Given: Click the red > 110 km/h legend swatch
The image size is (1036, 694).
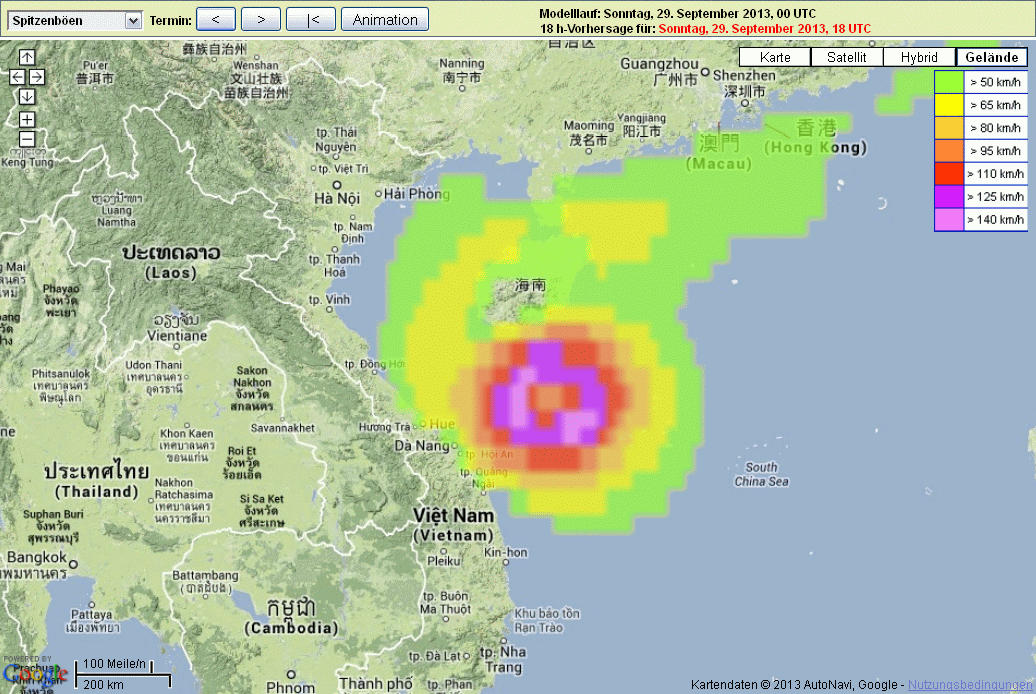Looking at the screenshot, I should click(949, 174).
